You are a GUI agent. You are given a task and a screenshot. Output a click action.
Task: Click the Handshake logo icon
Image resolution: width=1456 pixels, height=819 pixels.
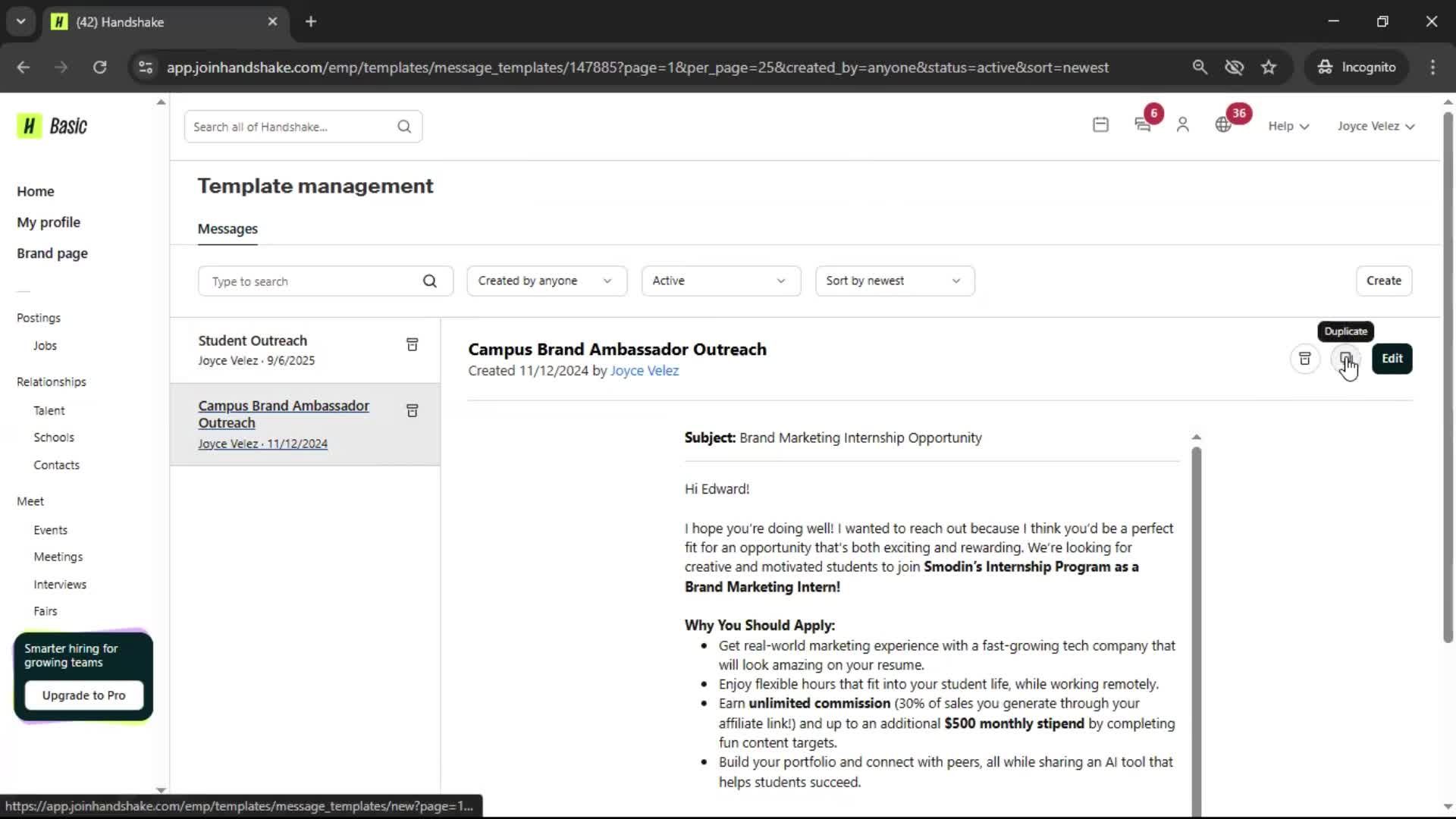coord(29,126)
